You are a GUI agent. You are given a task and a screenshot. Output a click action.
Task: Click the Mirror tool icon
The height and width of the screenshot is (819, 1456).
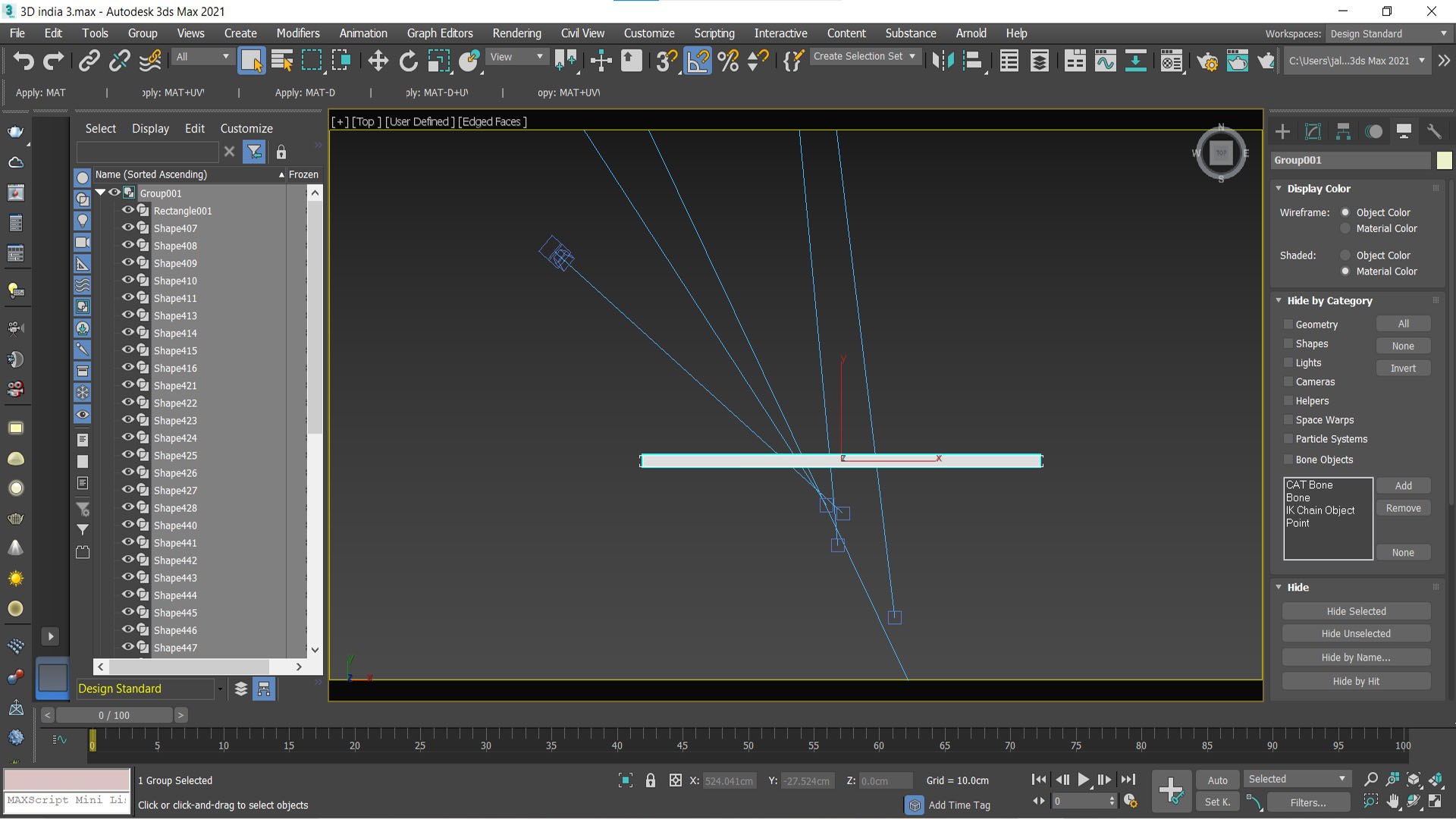click(943, 61)
